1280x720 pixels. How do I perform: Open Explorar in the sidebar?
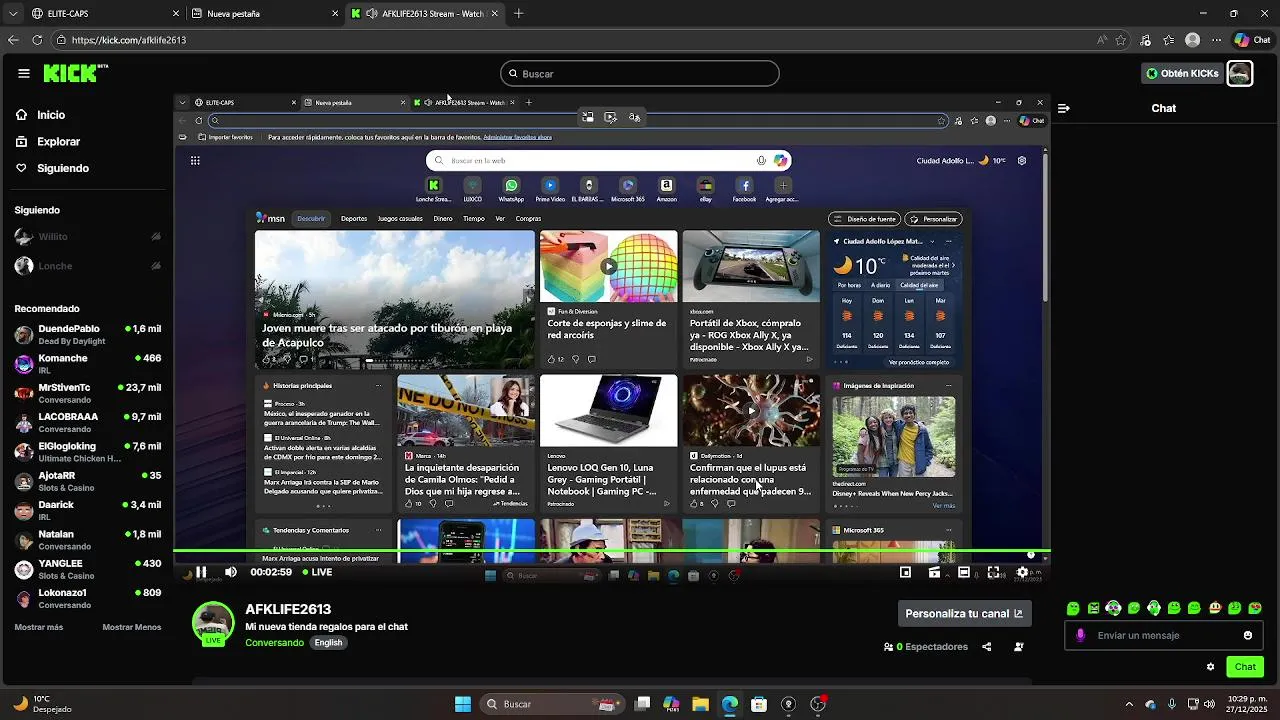[58, 142]
